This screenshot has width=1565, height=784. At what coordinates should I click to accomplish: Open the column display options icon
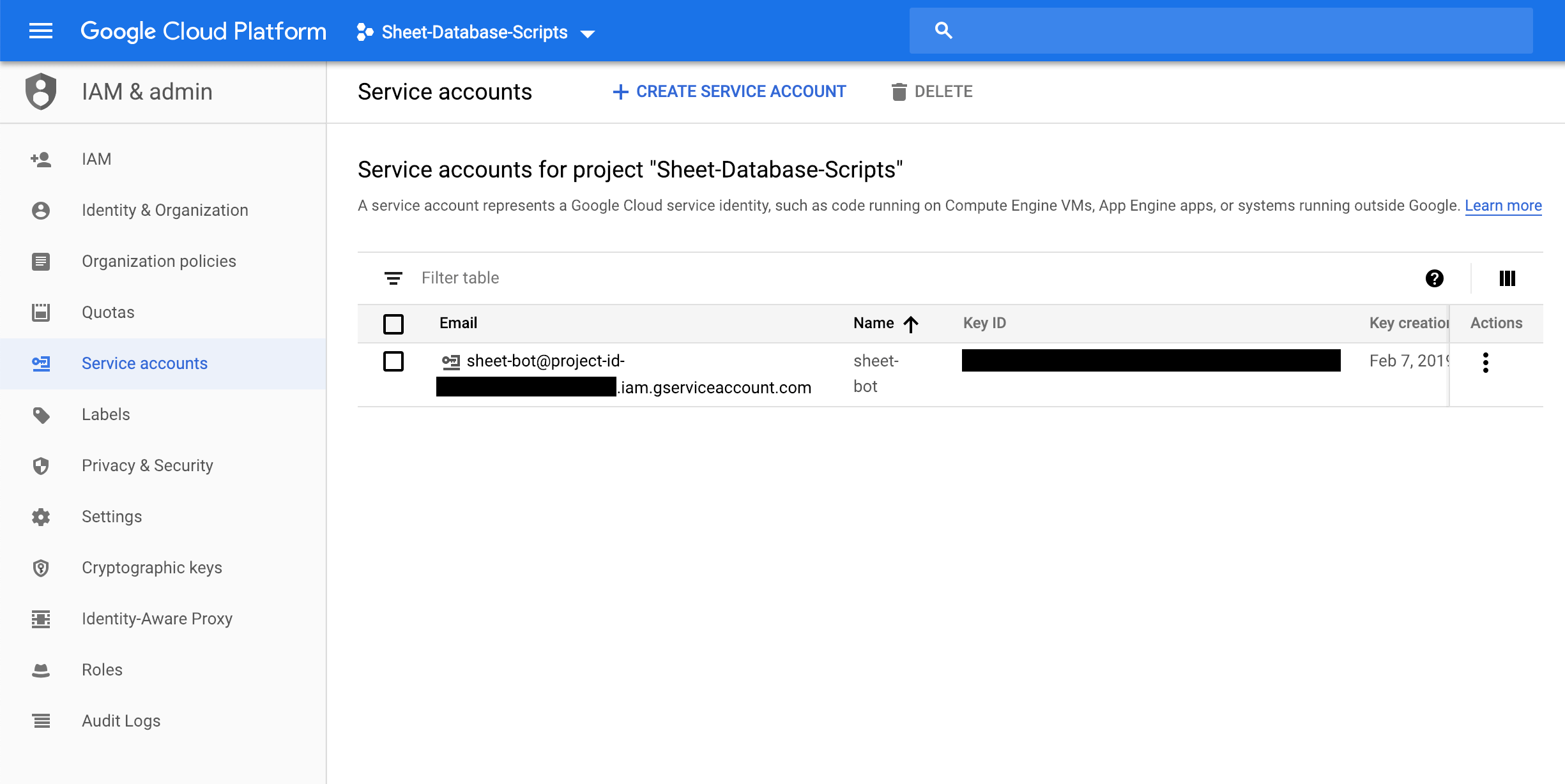1507,278
